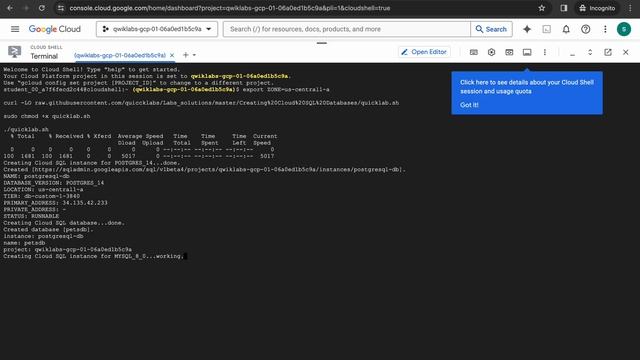Open the project selector dropdown
Image resolution: width=640 pixels, height=360 pixels.
coord(157,29)
